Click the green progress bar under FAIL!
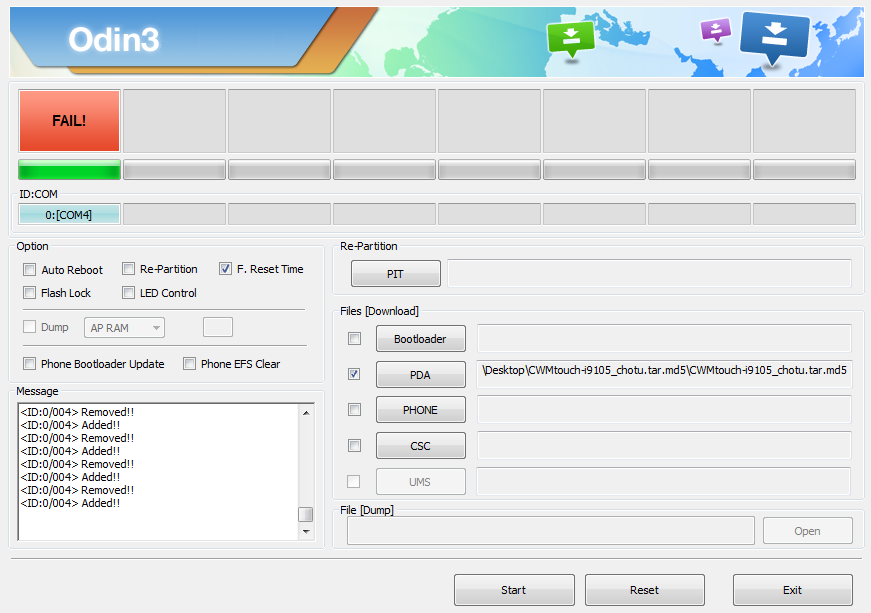 (69, 170)
